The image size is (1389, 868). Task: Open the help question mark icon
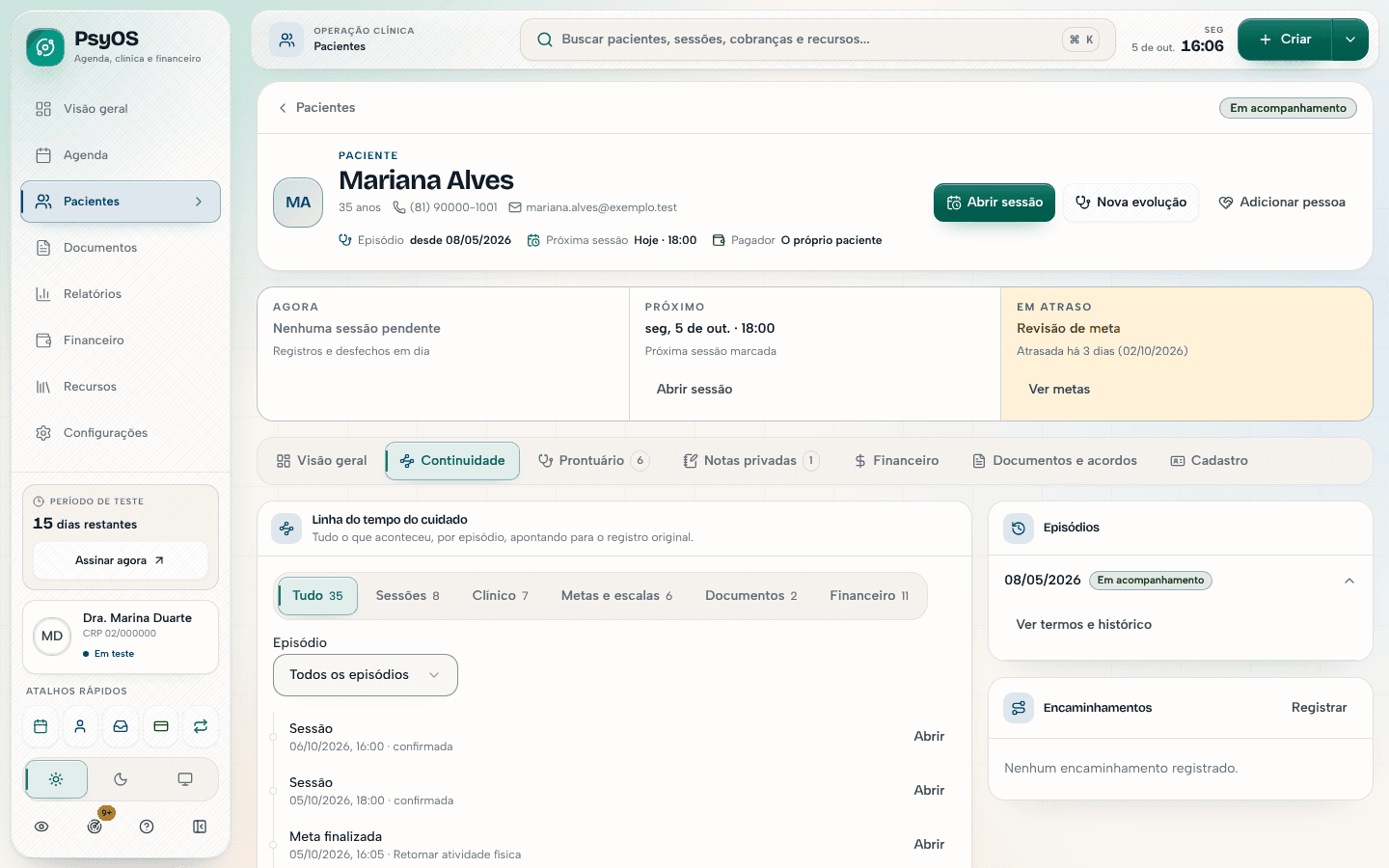(x=147, y=827)
